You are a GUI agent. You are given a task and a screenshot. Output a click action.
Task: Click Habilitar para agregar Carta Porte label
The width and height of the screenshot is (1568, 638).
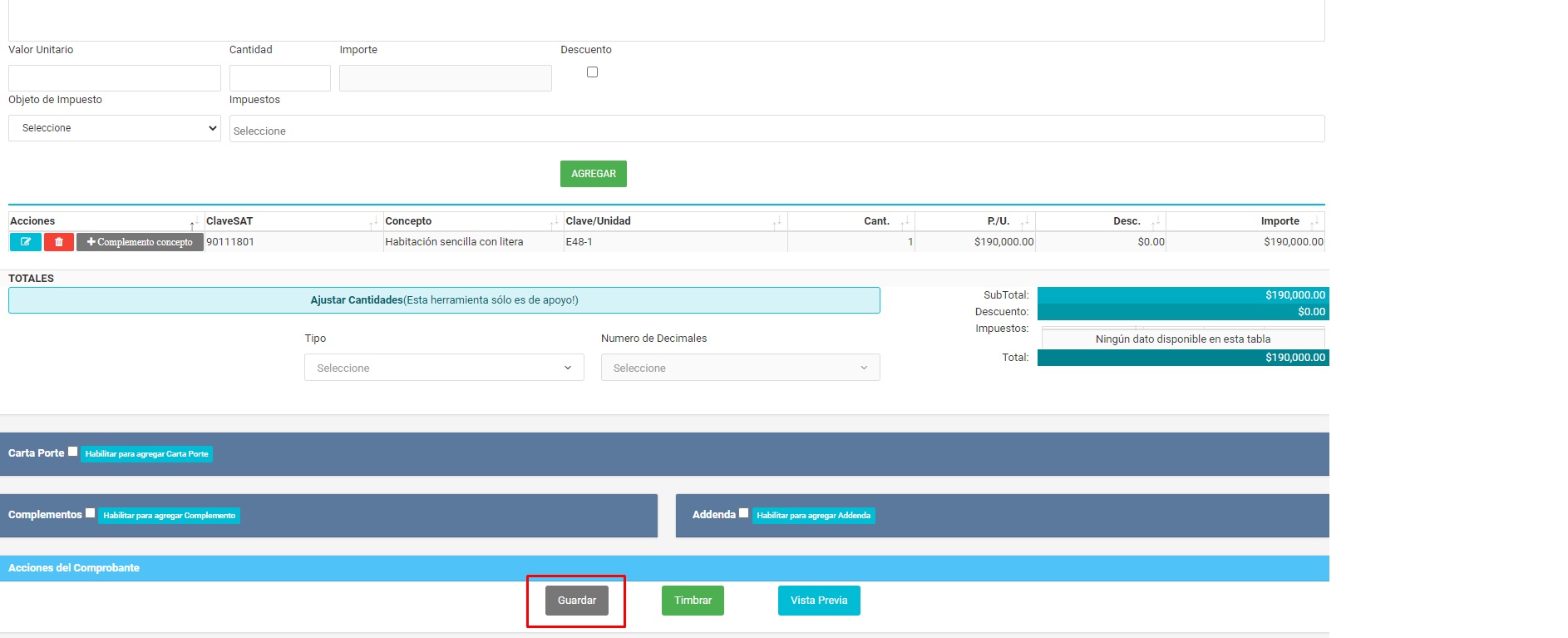pyautogui.click(x=146, y=454)
